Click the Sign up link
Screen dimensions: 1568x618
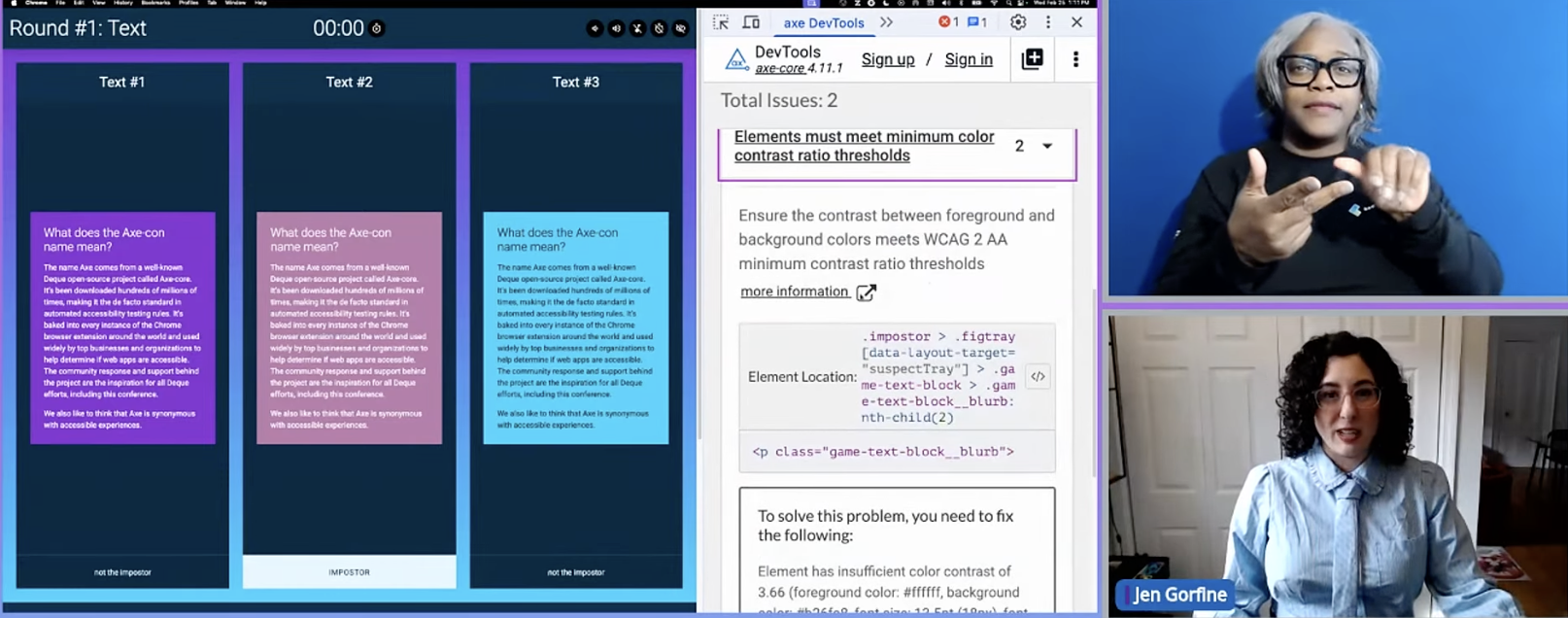click(x=888, y=59)
